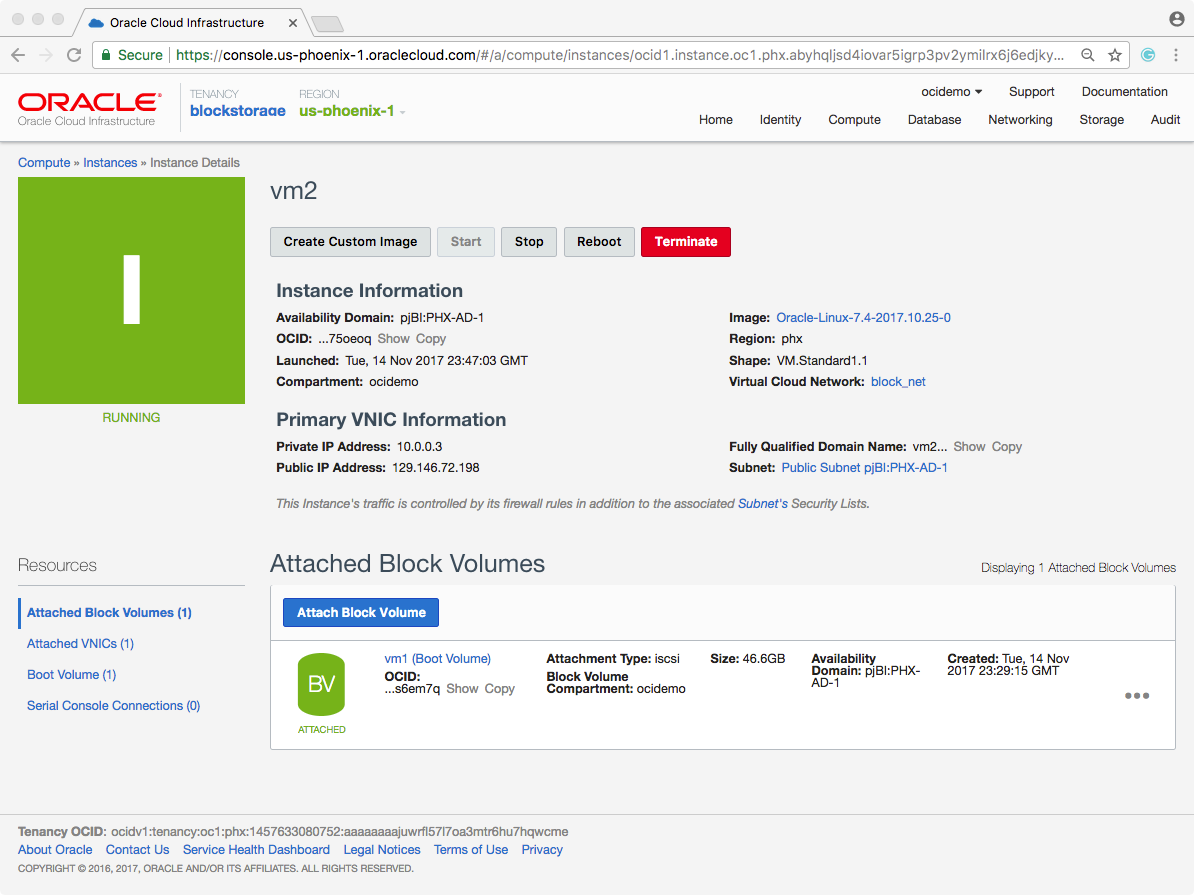Image resolution: width=1194 pixels, height=895 pixels.
Task: Click the zoom magnifier icon in the address bar
Action: [x=1088, y=55]
